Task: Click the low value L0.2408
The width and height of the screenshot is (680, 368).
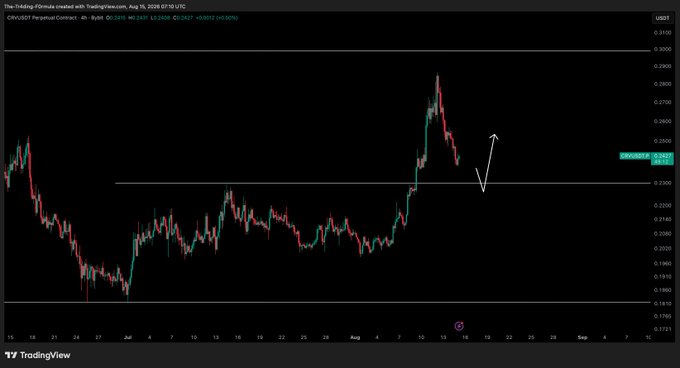Action: 161,18
